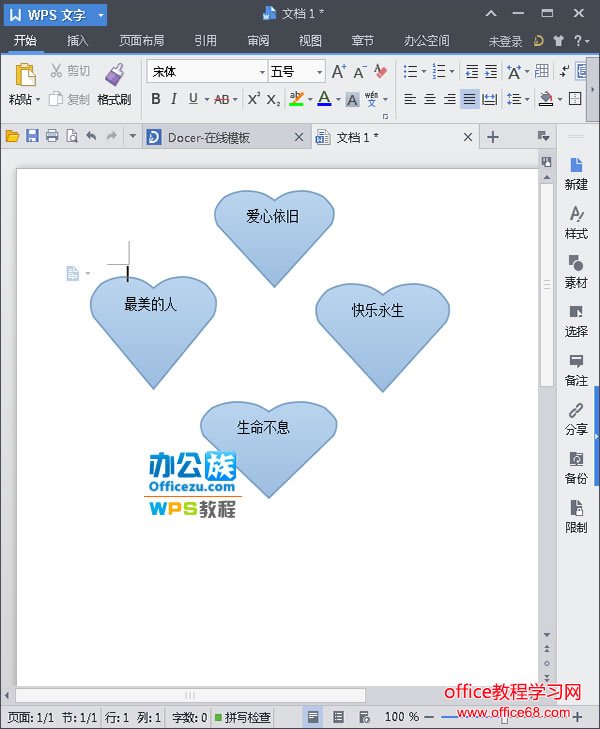Viewport: 600px width, 729px height.
Task: Expand quick access toolbar customize arrow
Action: tap(132, 136)
